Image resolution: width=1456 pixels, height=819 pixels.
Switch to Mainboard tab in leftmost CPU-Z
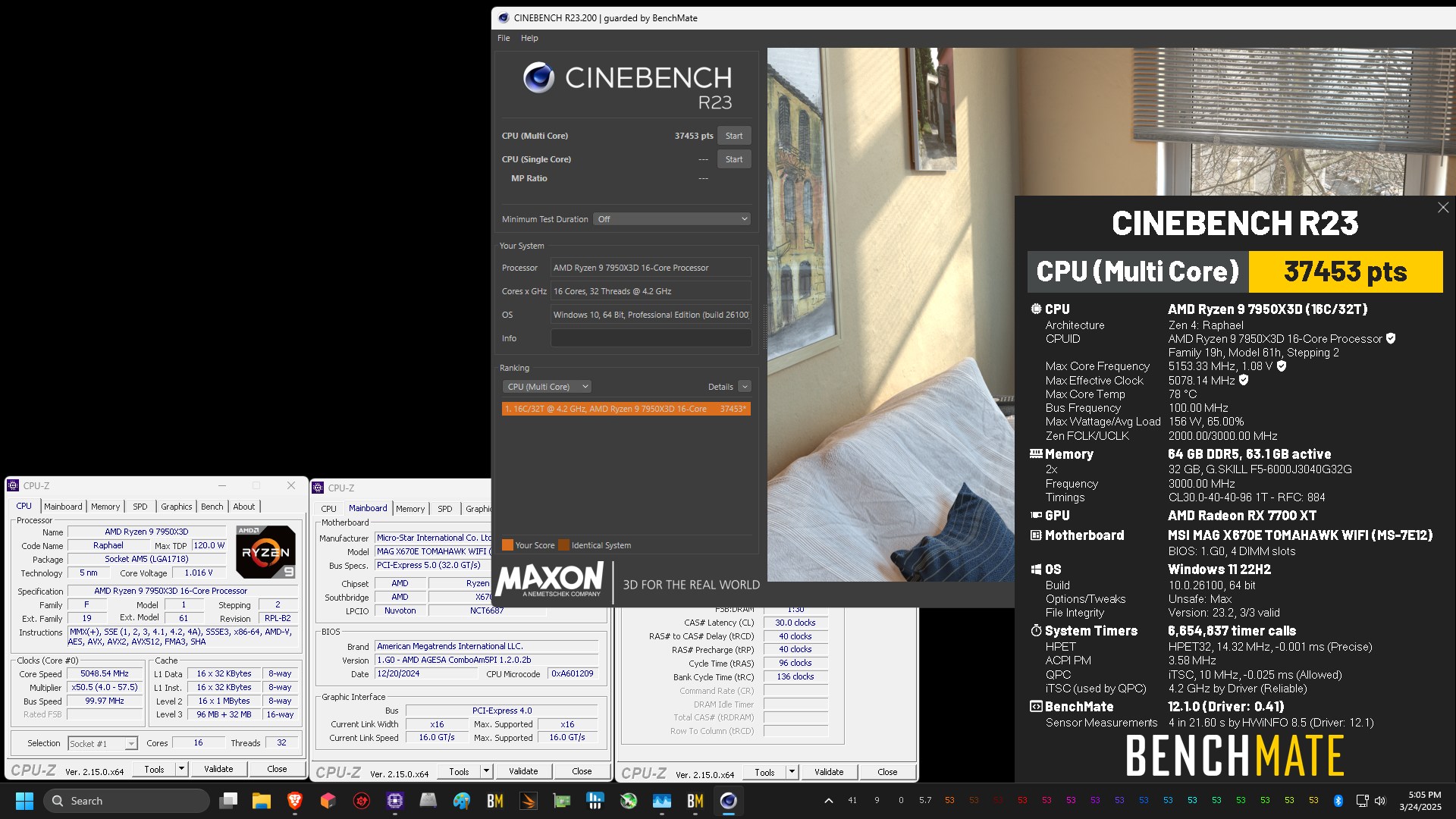63,507
